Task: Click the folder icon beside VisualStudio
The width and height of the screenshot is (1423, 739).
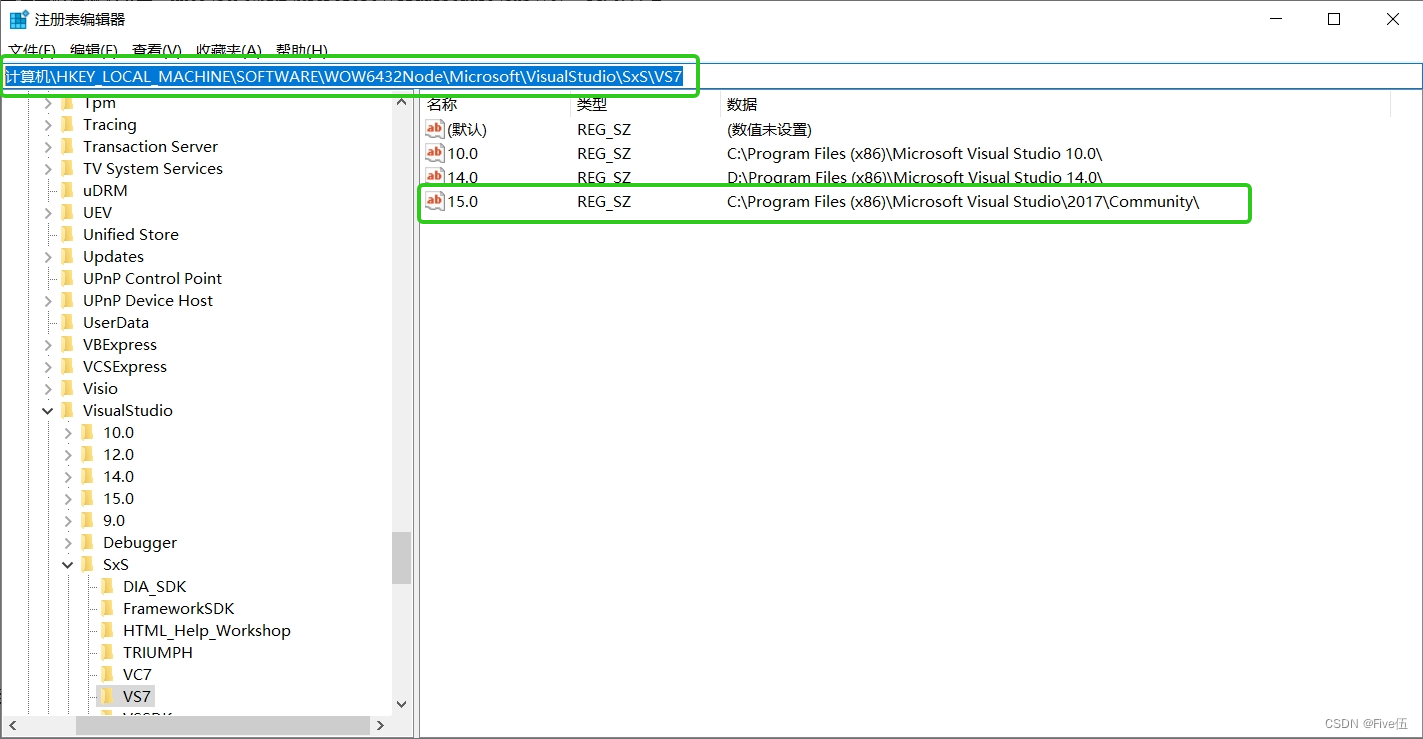Action: point(68,411)
